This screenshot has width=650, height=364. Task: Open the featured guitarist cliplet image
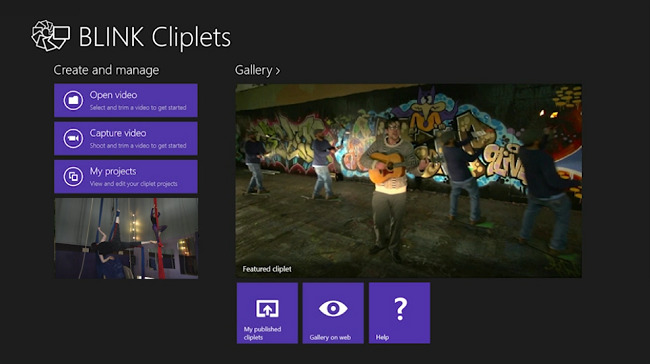pyautogui.click(x=408, y=181)
